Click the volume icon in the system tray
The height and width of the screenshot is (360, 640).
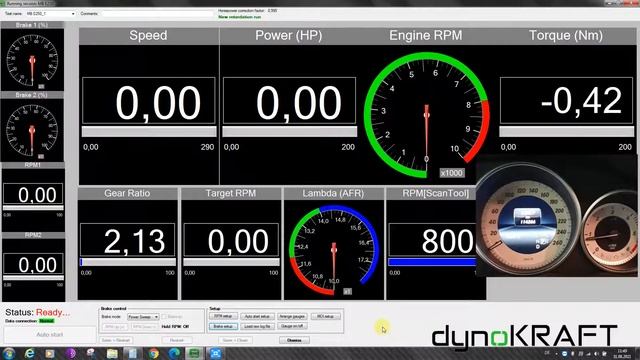tap(596, 354)
